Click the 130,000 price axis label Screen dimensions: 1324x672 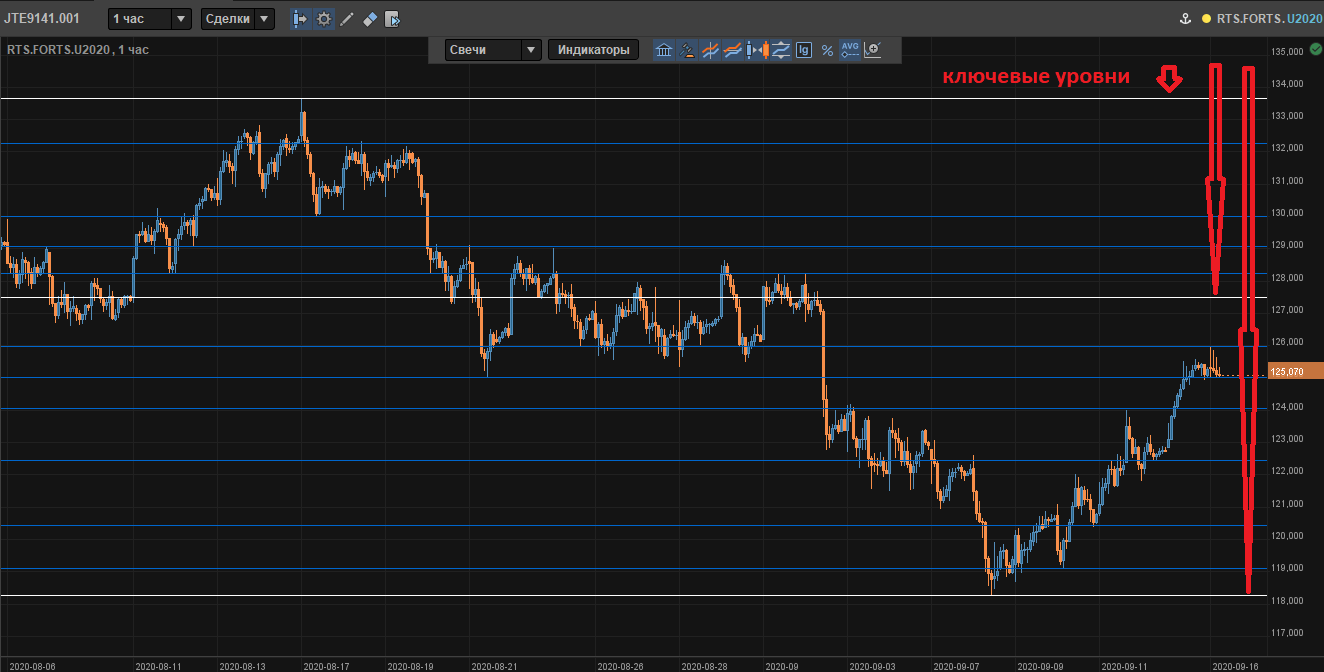pyautogui.click(x=1288, y=213)
